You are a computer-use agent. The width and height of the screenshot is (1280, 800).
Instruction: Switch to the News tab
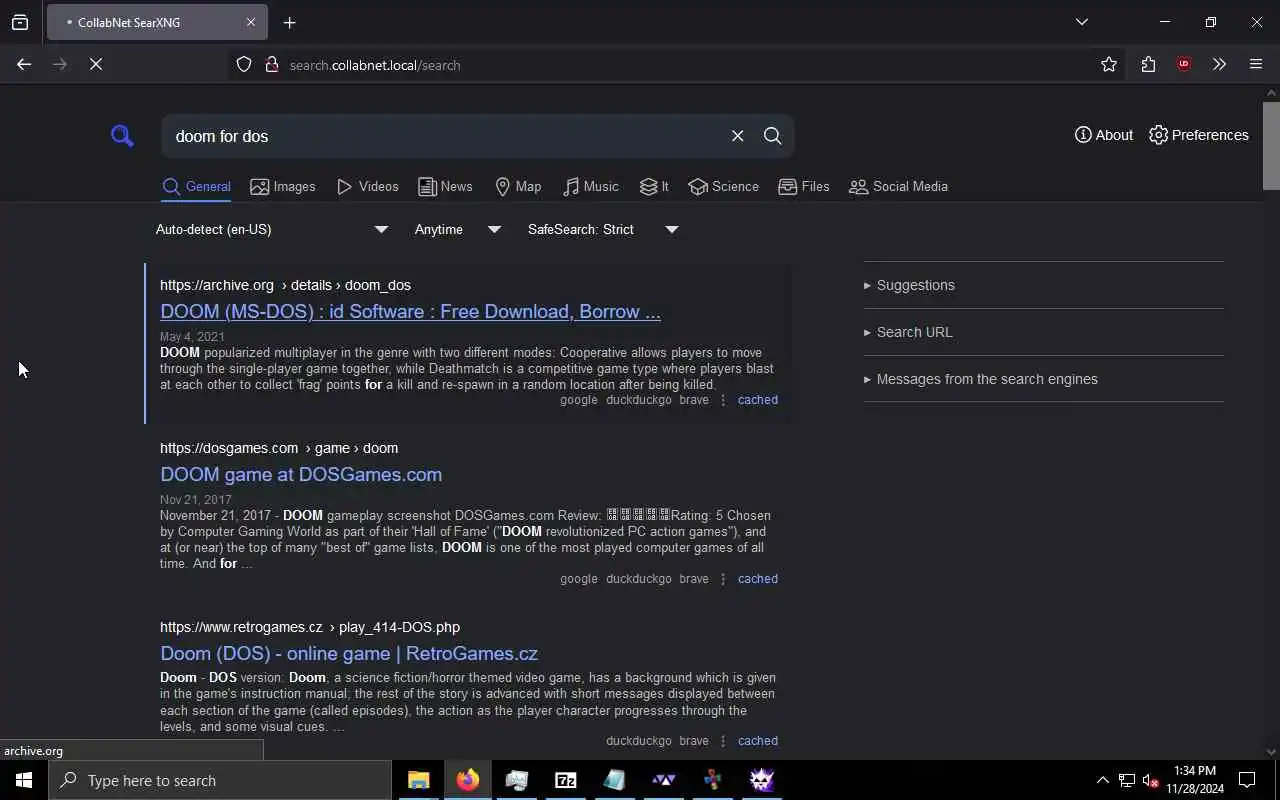445,187
